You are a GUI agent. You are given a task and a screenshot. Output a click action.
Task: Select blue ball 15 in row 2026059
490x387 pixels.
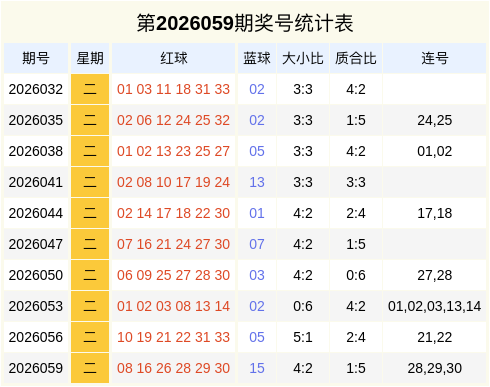(257, 368)
